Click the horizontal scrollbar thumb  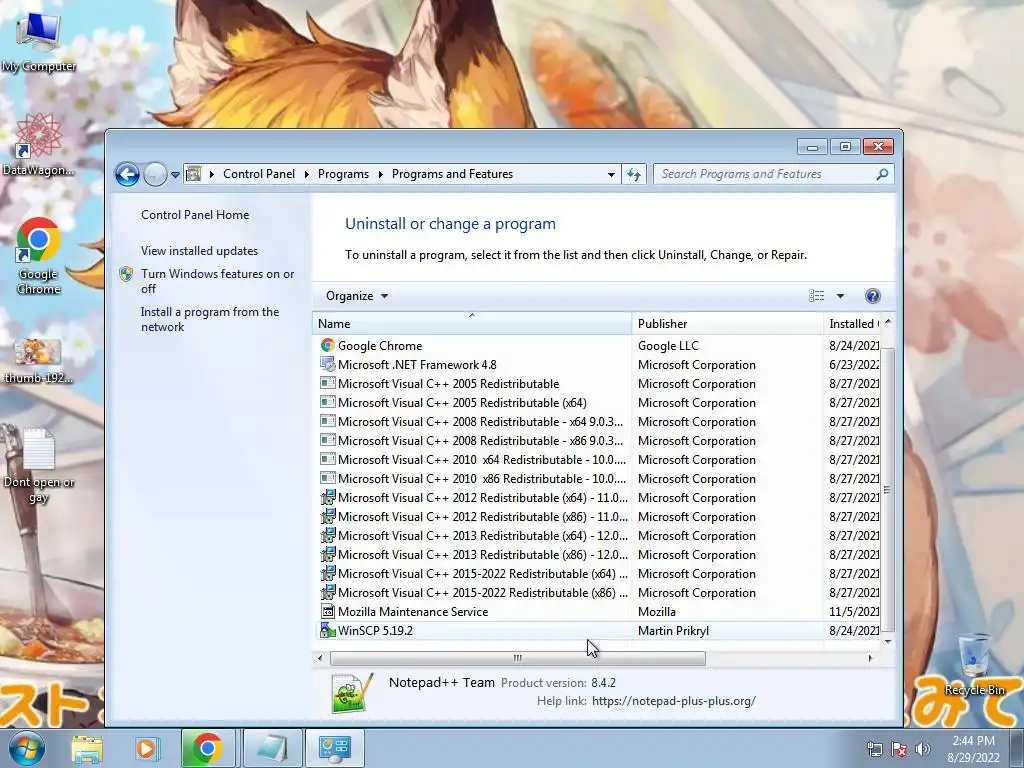[518, 658]
